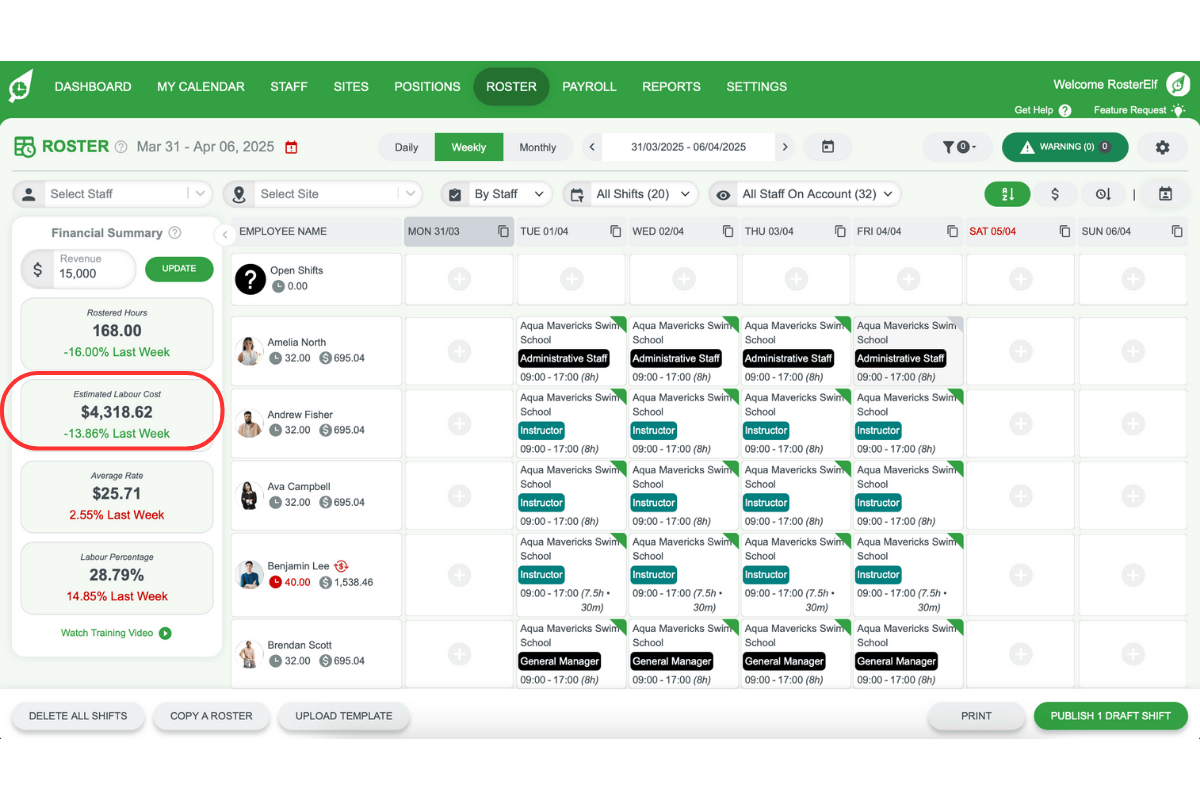The height and width of the screenshot is (800, 1200).
Task: Open the filter funnel dropdown
Action: tap(960, 147)
